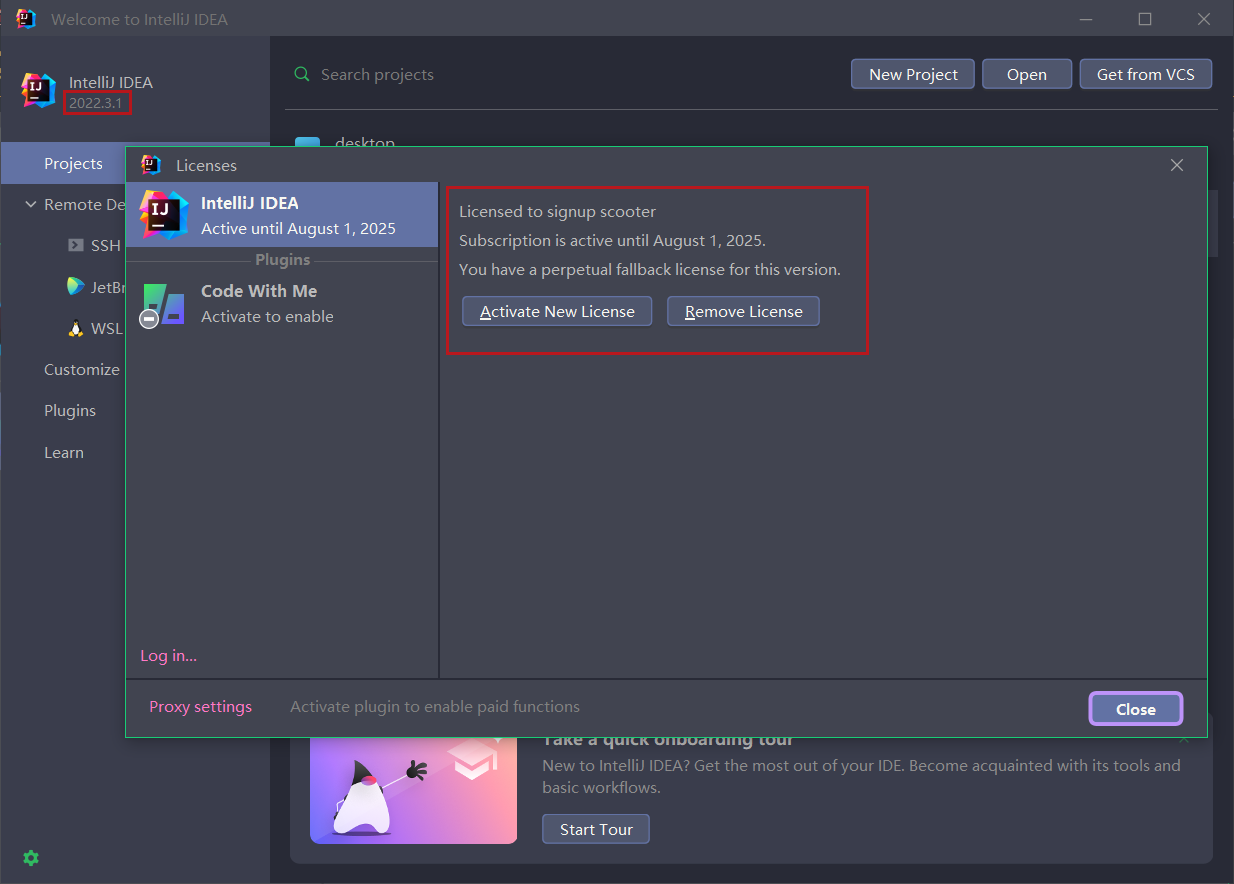Select the IntelliJ IDEA license entry
Image resolution: width=1234 pixels, height=884 pixels.
282,215
